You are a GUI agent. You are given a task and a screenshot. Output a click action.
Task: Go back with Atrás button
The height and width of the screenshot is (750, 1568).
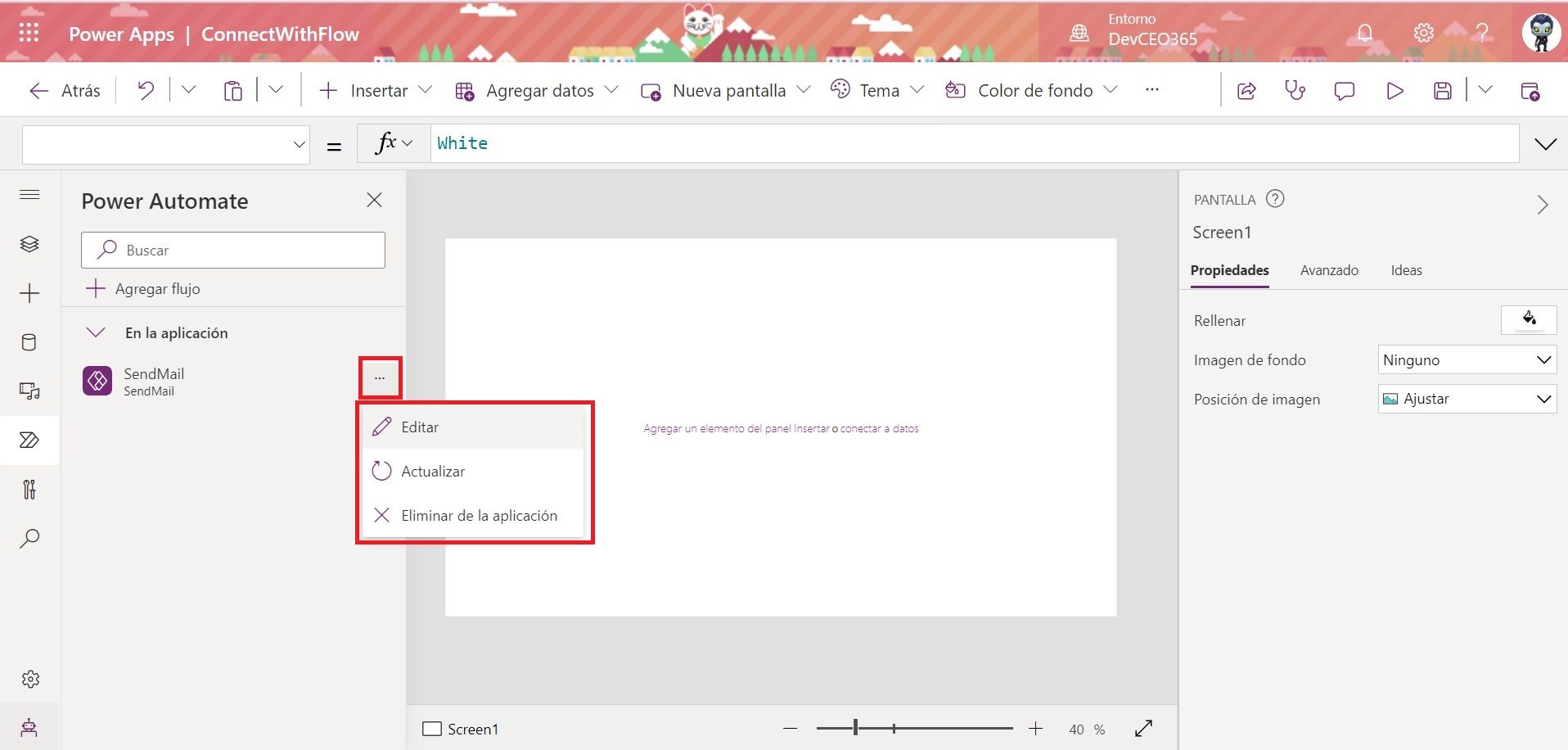pos(65,90)
